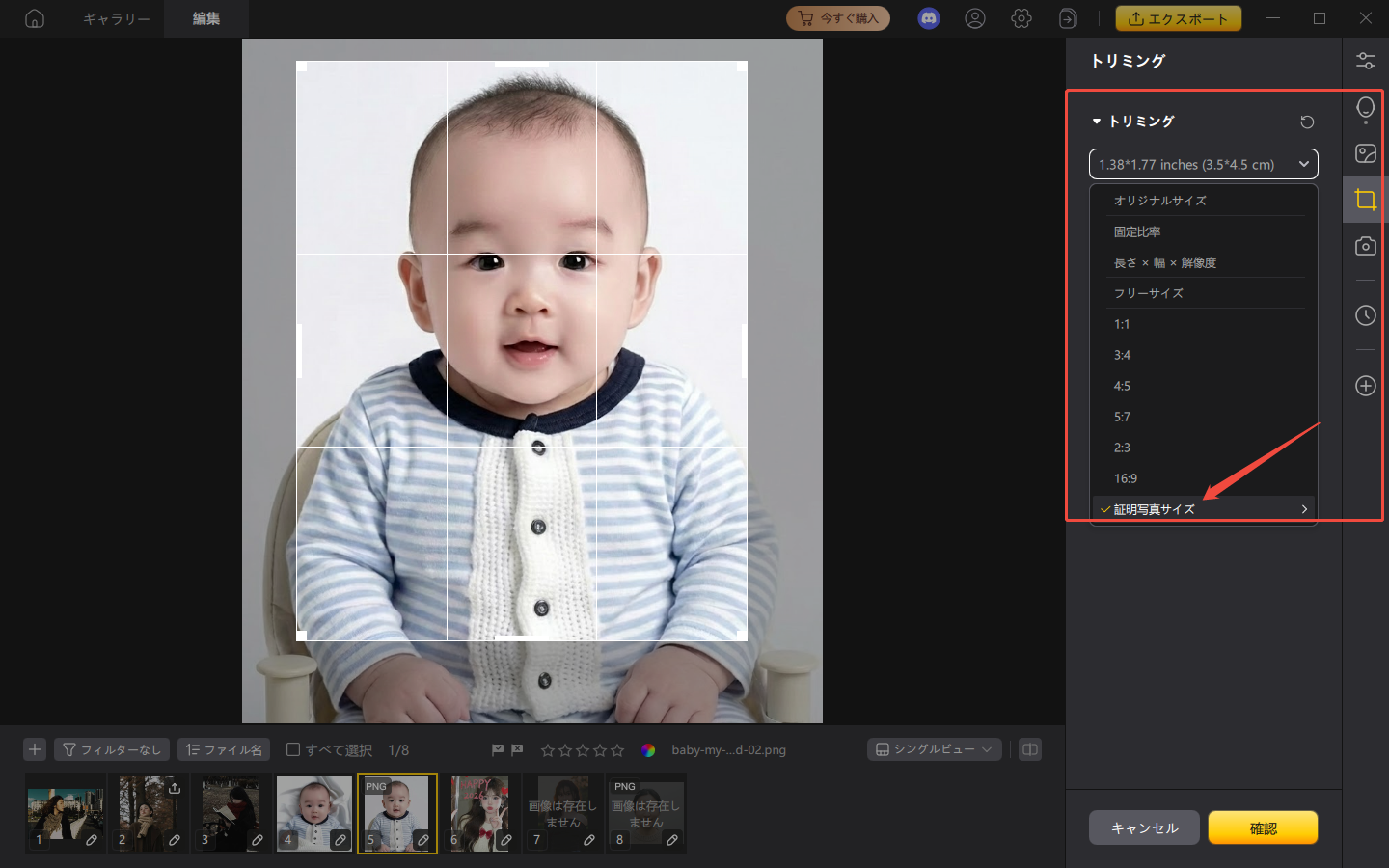This screenshot has width=1389, height=868.
Task: Click the Discord icon in top bar
Action: (928, 17)
